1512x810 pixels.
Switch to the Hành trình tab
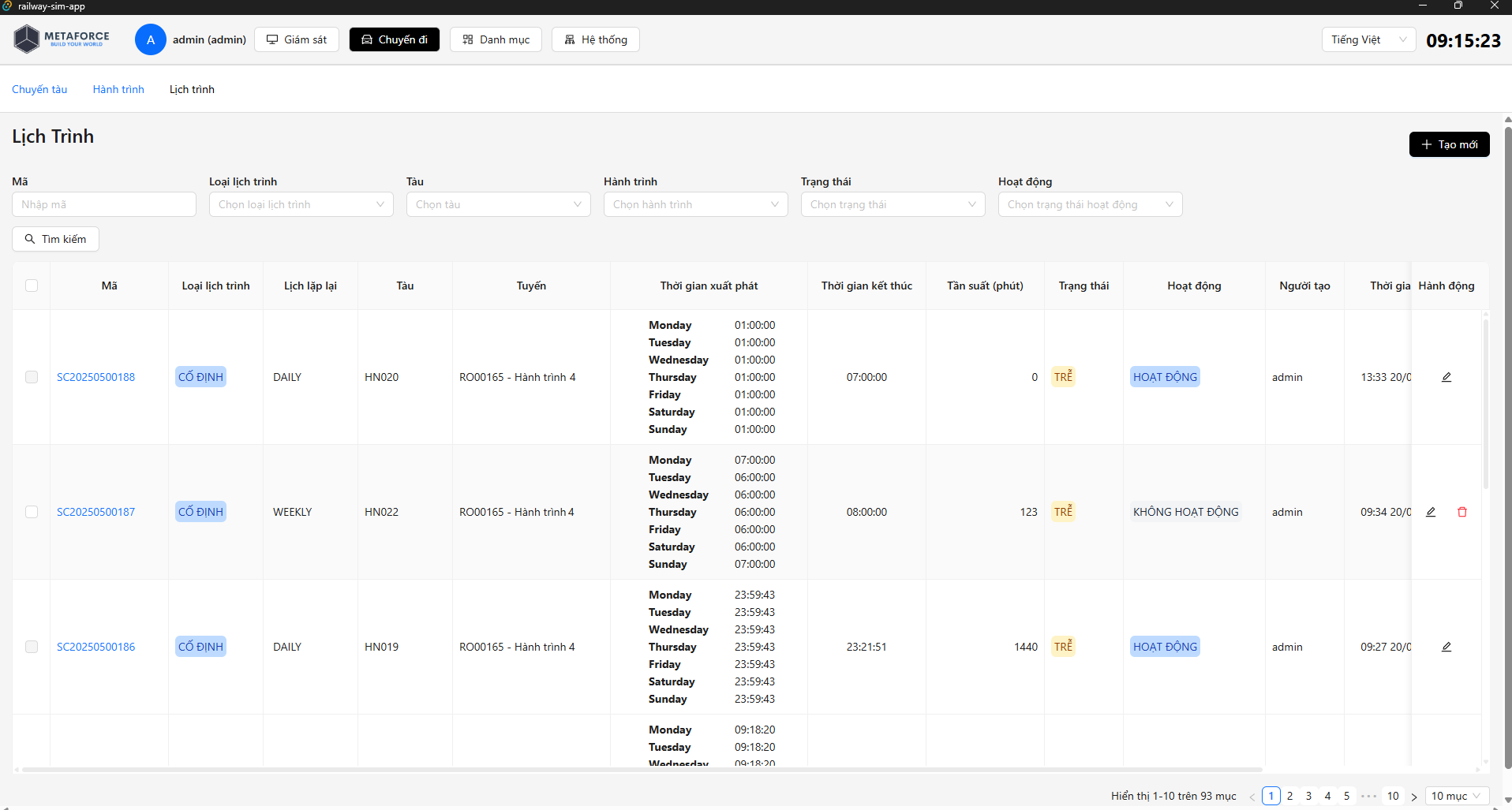coord(118,89)
